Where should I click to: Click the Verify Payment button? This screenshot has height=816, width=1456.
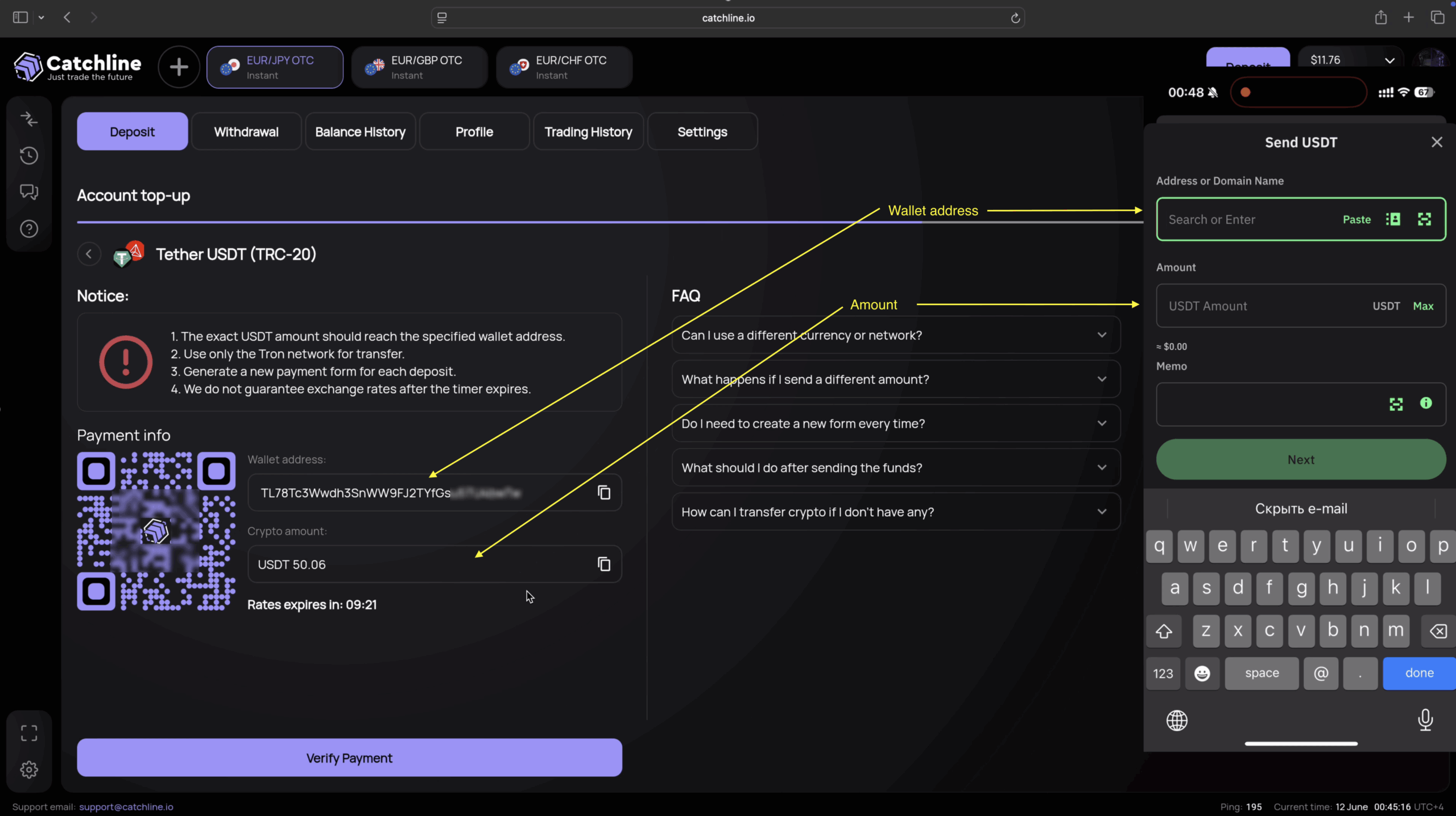coord(349,757)
